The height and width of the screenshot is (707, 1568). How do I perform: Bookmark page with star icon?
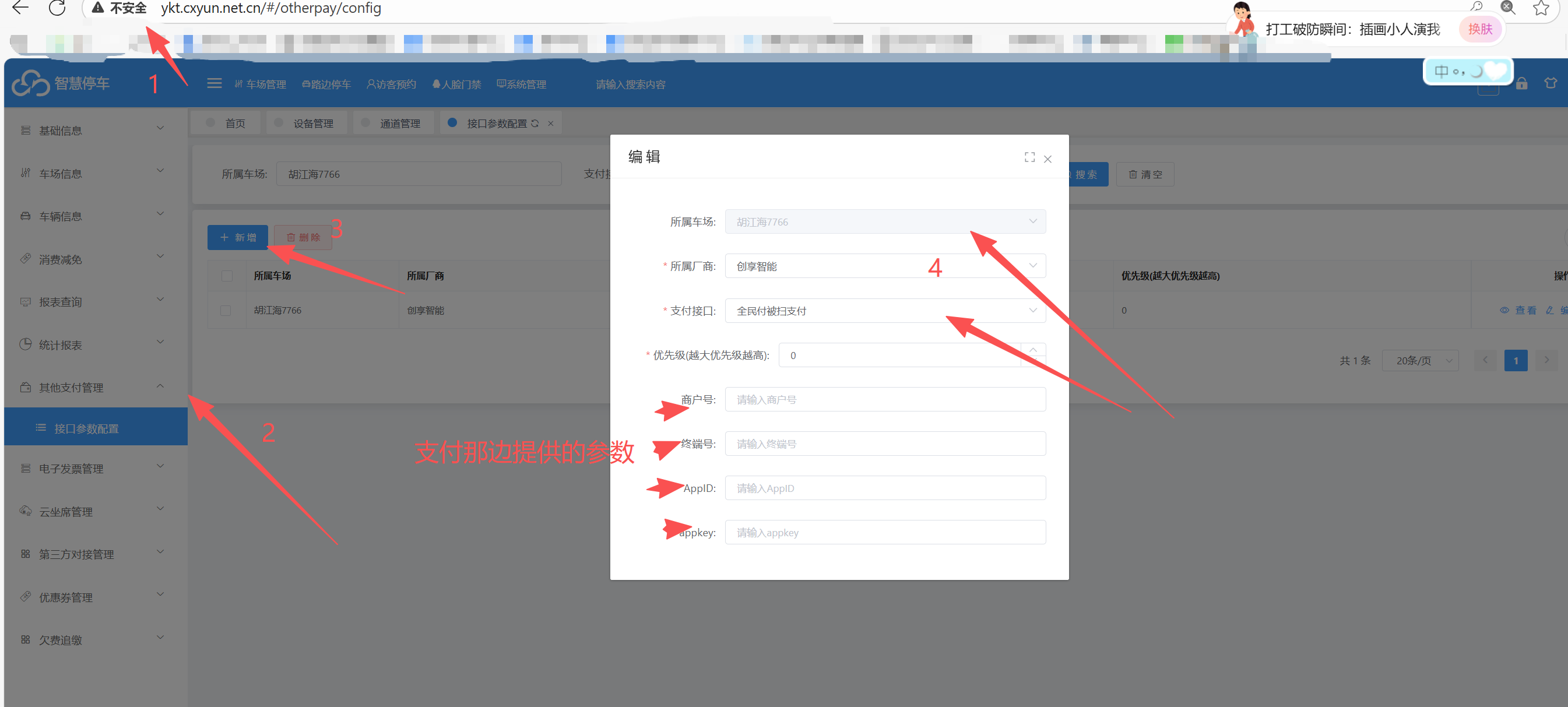click(x=1541, y=8)
